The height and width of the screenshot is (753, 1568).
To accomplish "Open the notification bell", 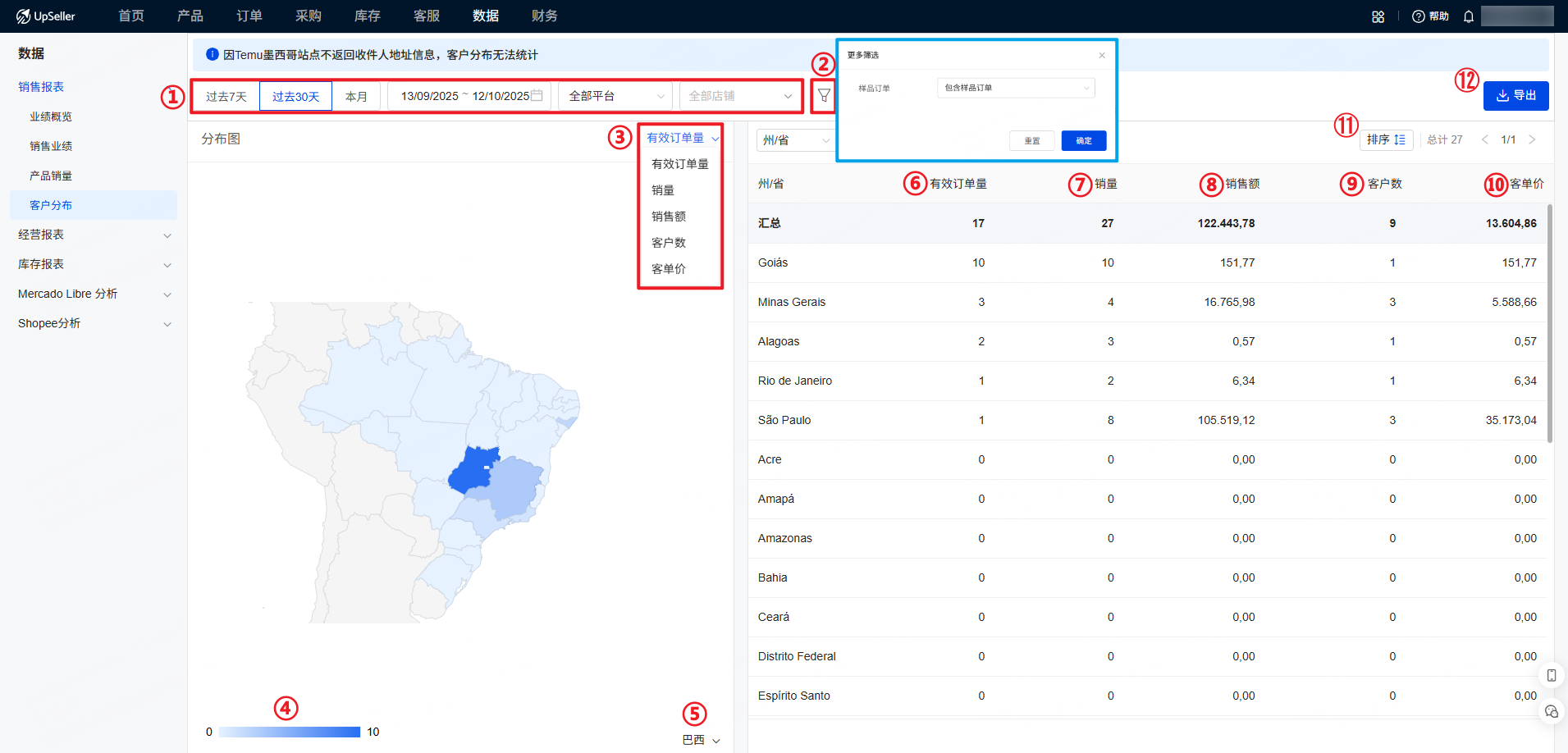I will (x=1468, y=16).
